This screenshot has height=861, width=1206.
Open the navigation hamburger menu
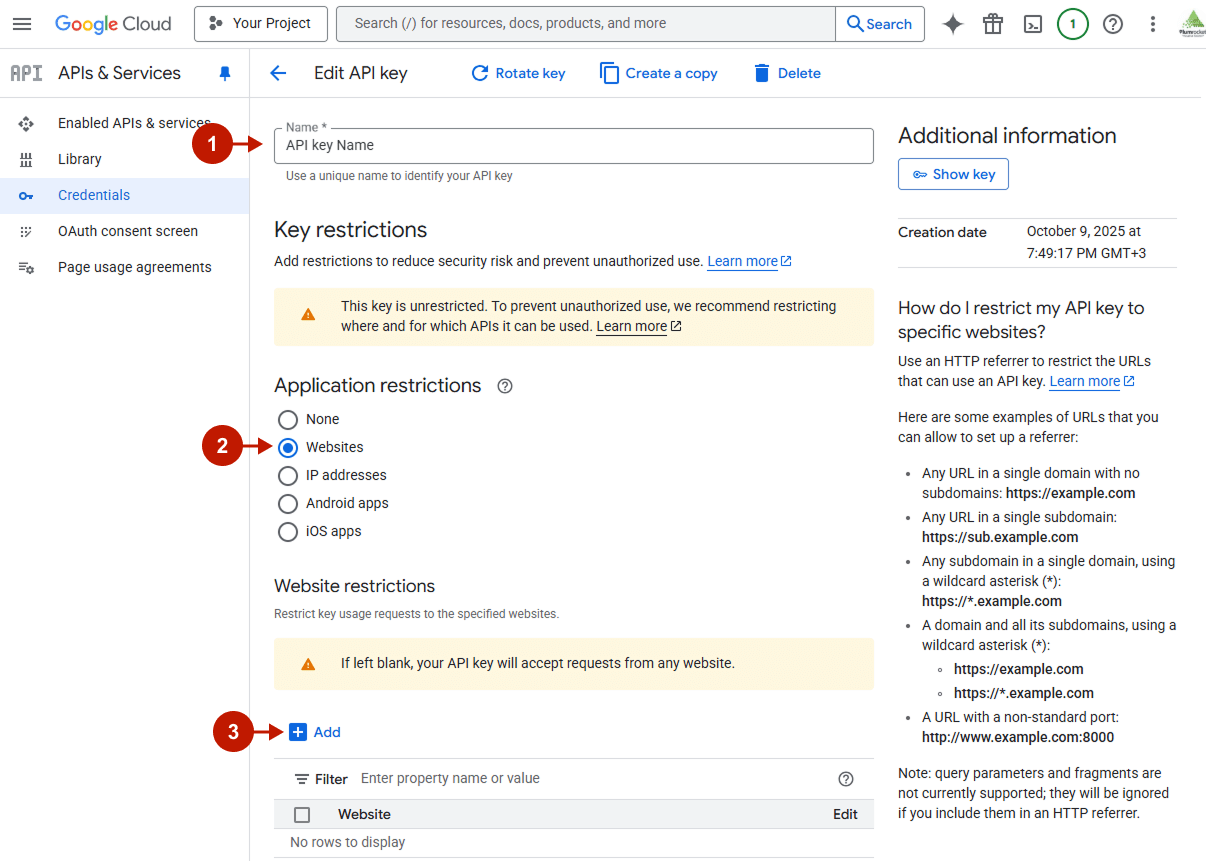(22, 24)
